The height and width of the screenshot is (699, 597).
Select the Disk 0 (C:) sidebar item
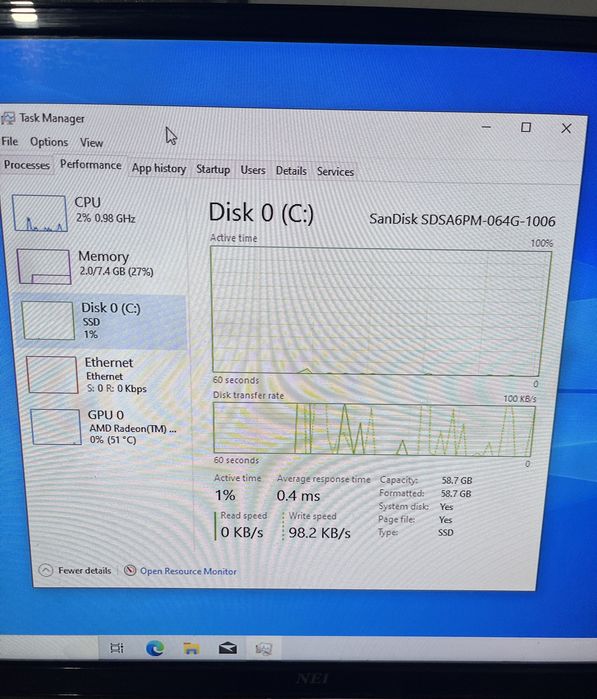103,321
